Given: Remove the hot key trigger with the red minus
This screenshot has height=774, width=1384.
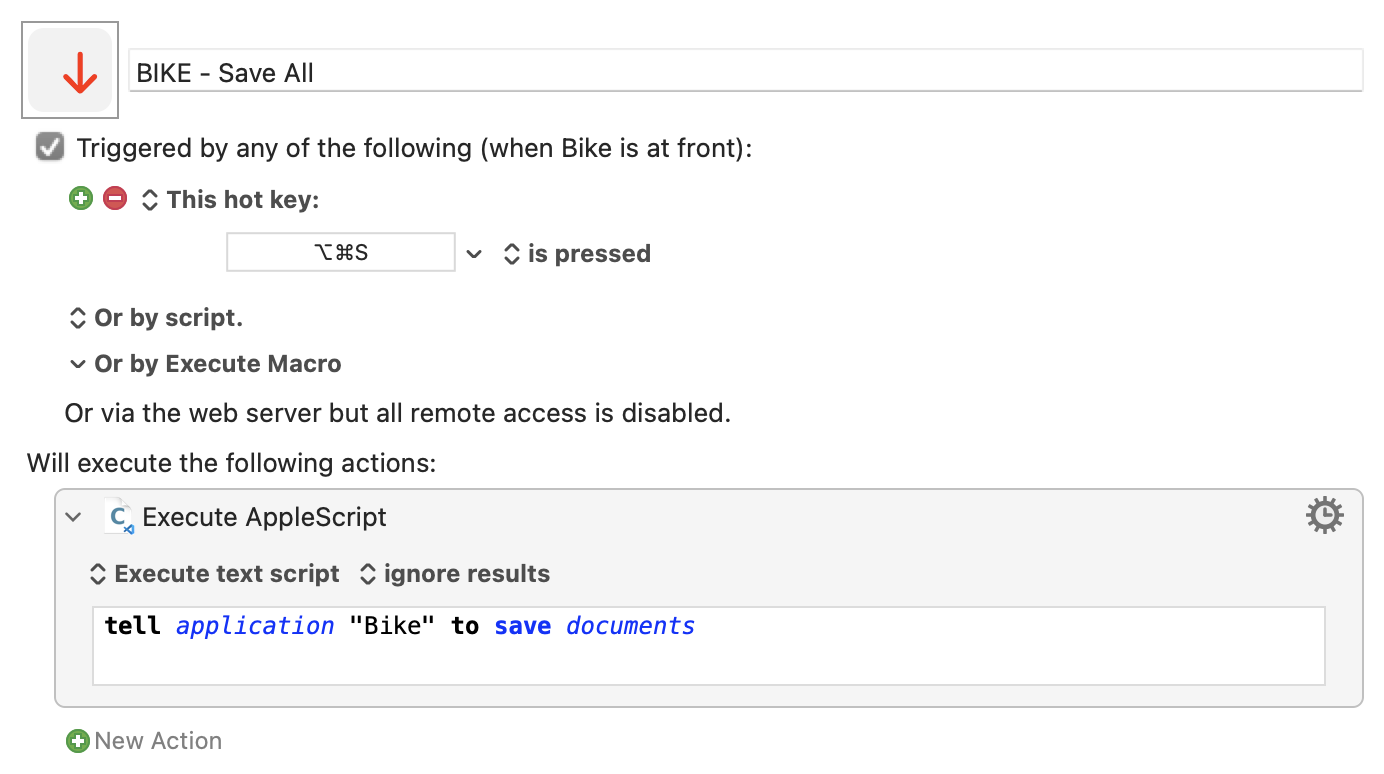Looking at the screenshot, I should click(x=115, y=199).
